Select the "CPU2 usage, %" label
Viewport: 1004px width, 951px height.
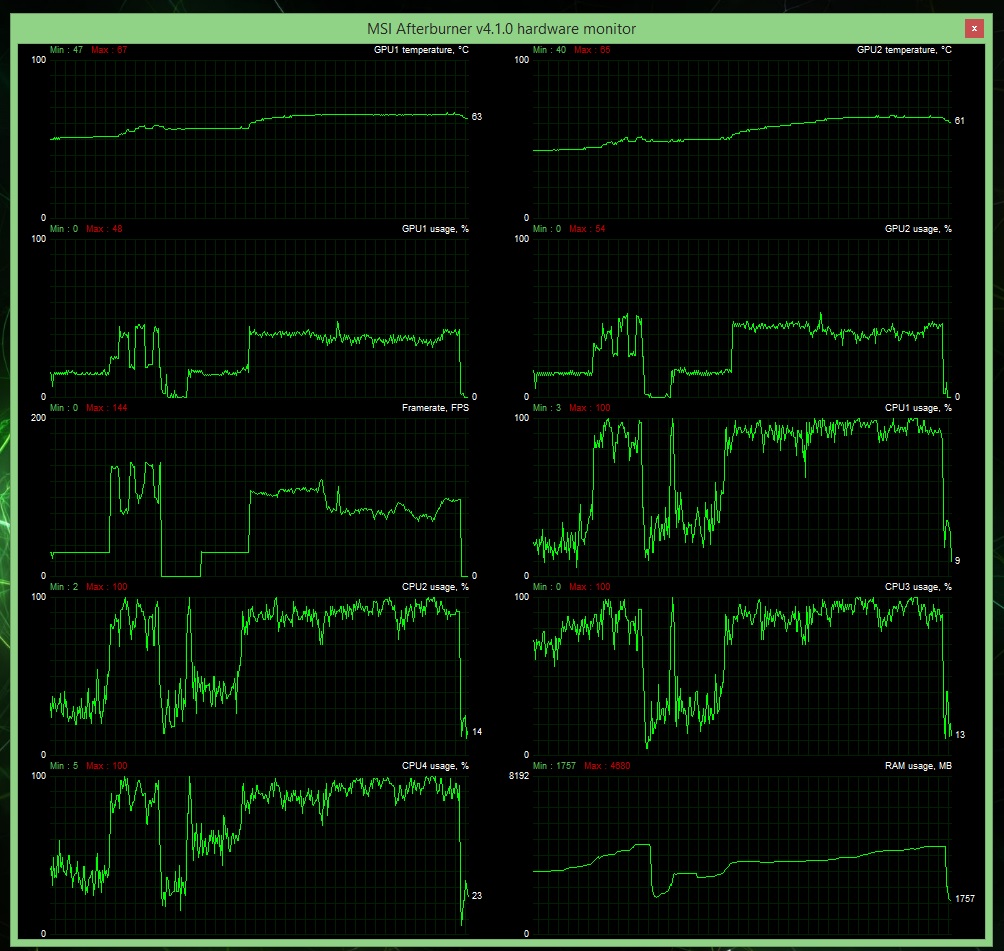click(435, 587)
